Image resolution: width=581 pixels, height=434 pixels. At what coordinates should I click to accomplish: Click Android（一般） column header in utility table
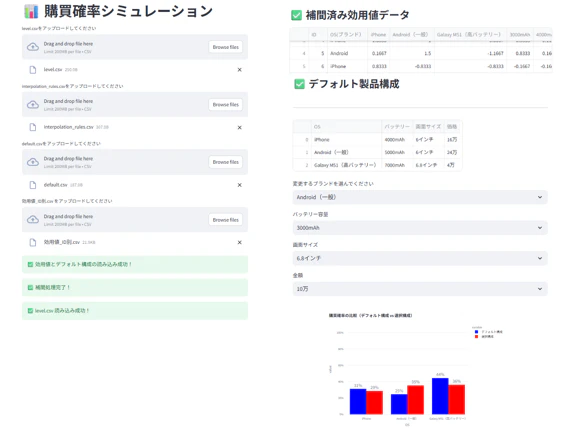[x=411, y=34]
